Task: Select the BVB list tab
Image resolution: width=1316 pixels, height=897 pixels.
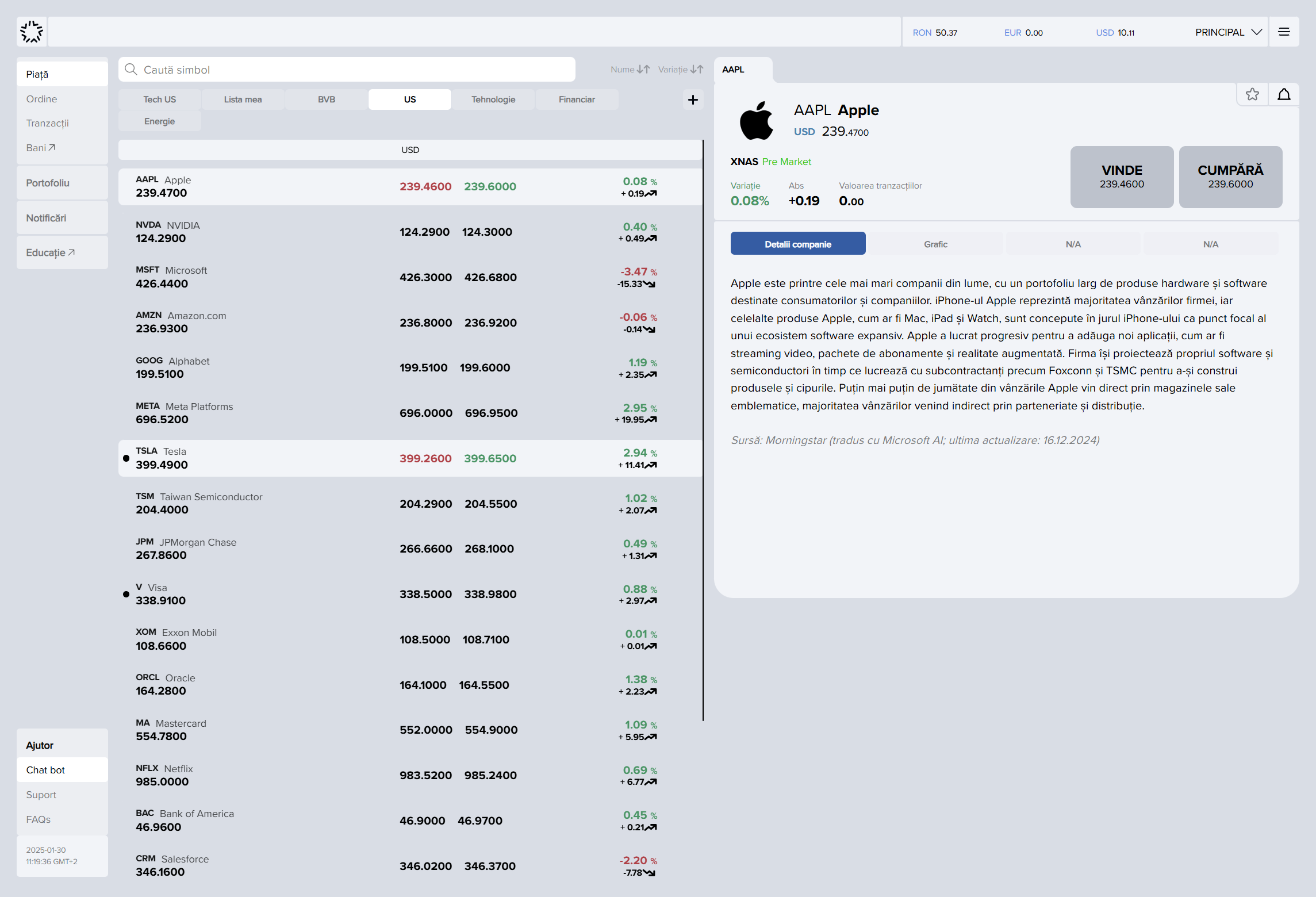Action: pos(327,99)
